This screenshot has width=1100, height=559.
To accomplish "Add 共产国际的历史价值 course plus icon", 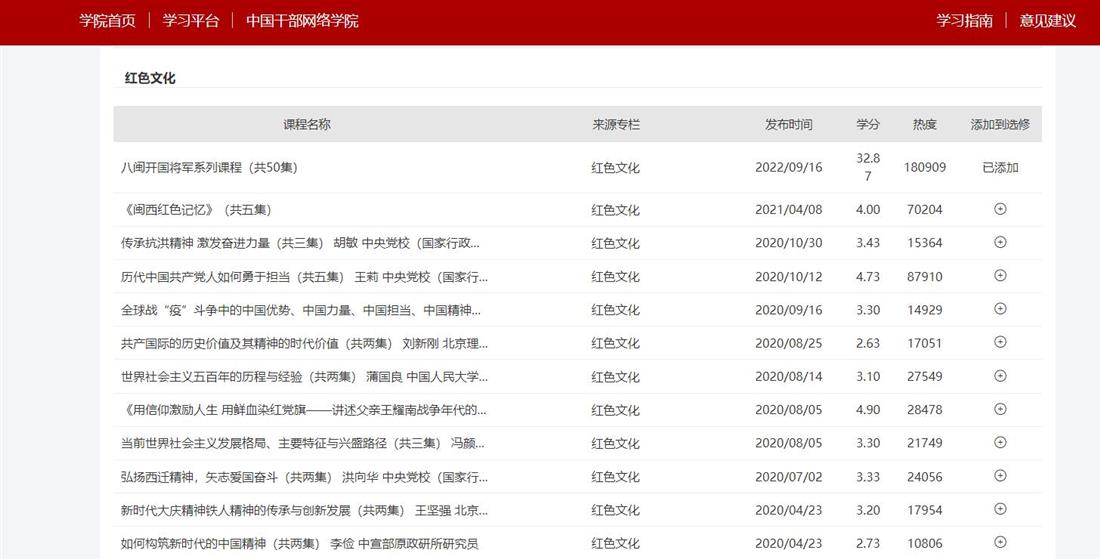I will click(1000, 342).
